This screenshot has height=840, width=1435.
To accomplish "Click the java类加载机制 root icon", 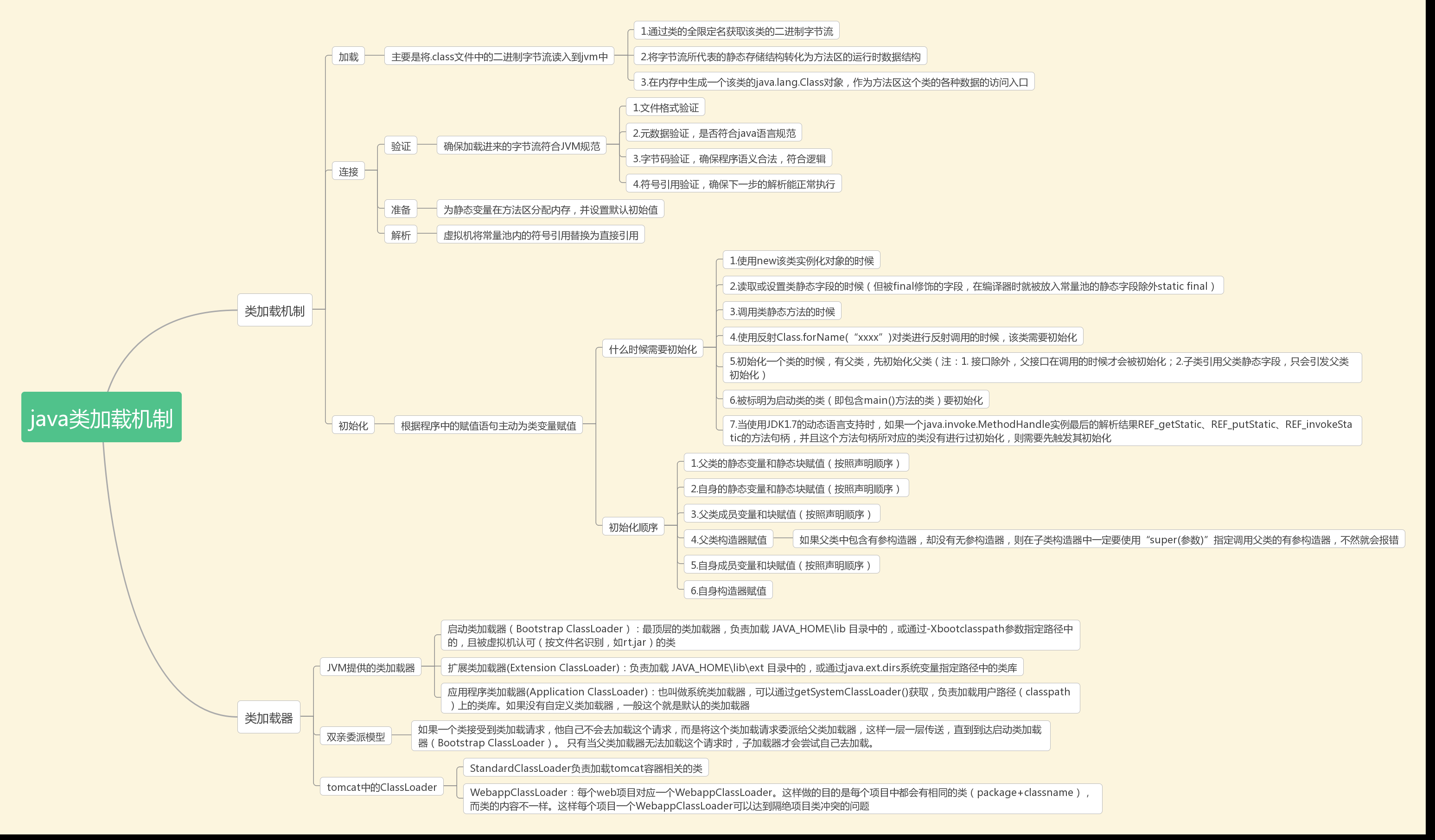I will (97, 420).
